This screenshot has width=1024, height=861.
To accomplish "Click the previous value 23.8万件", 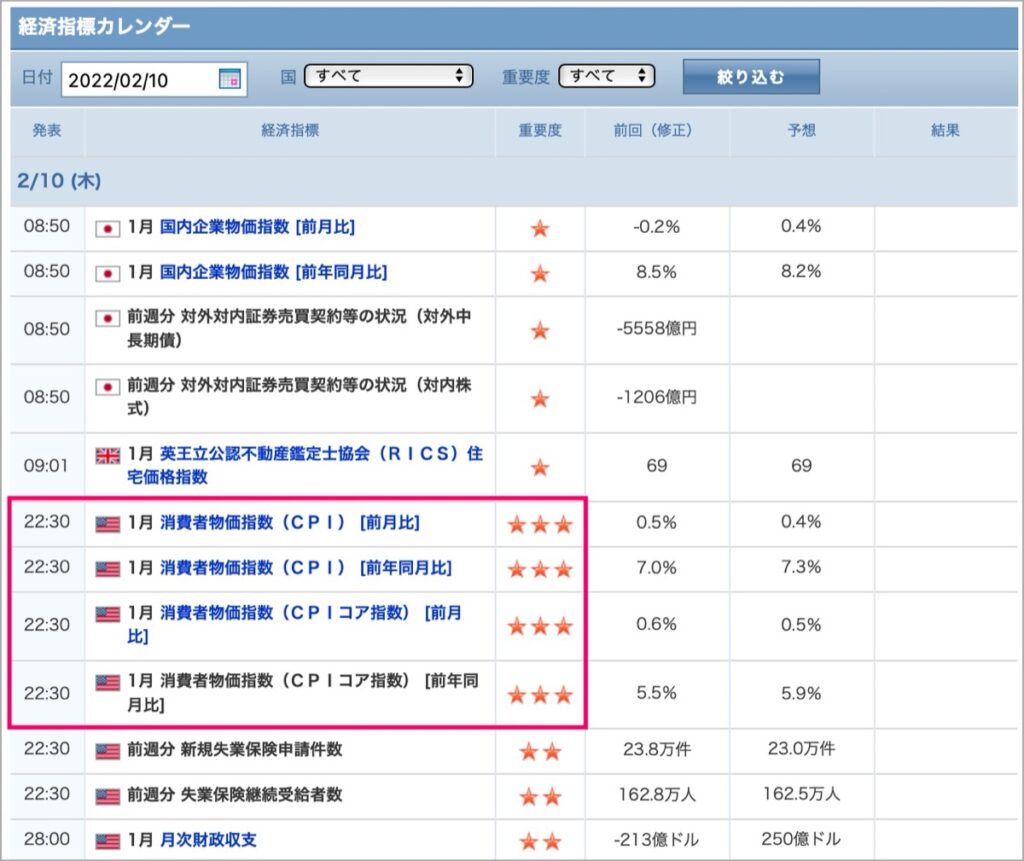I will 657,749.
